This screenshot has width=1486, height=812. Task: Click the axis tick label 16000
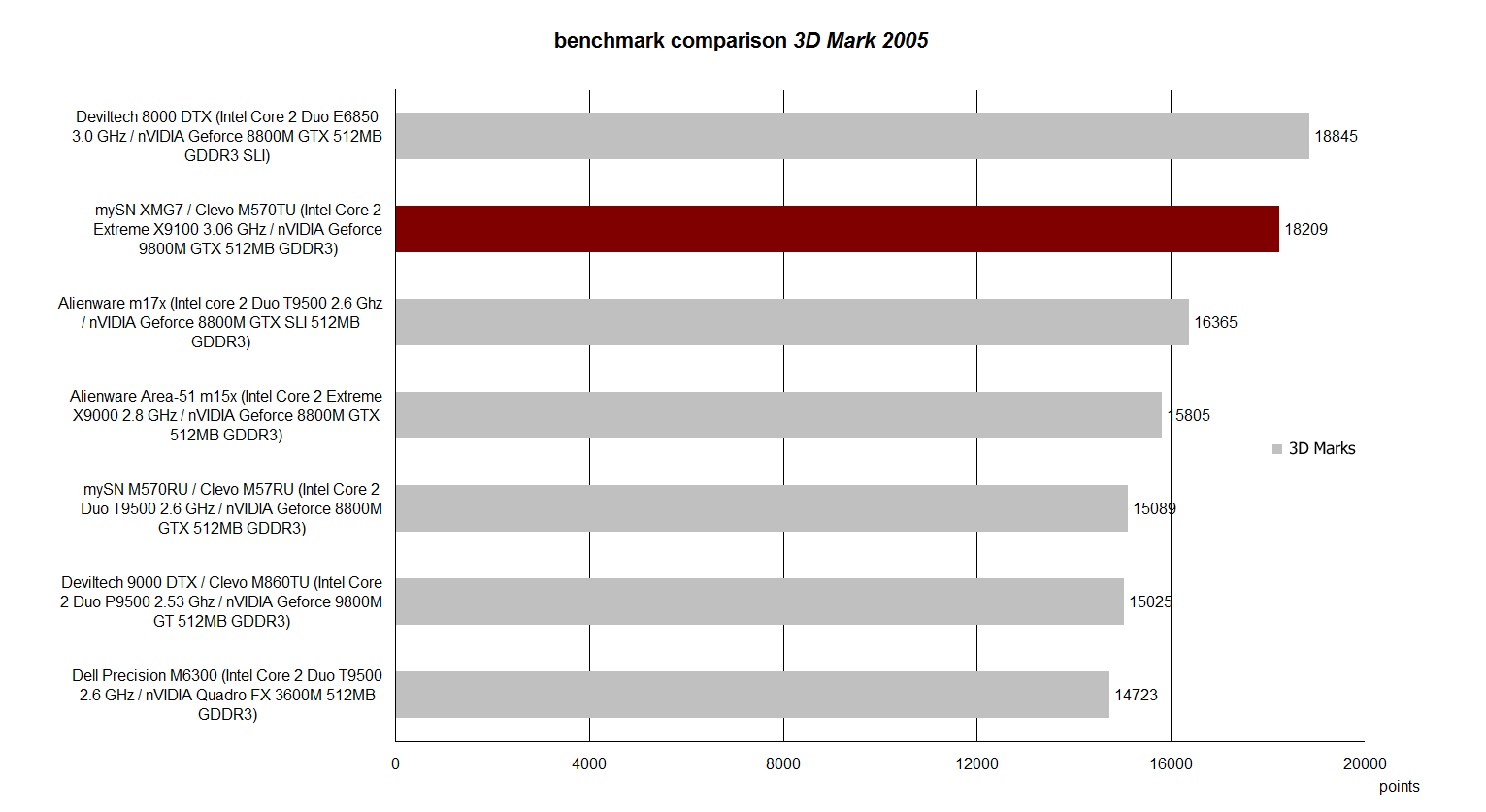point(1171,763)
